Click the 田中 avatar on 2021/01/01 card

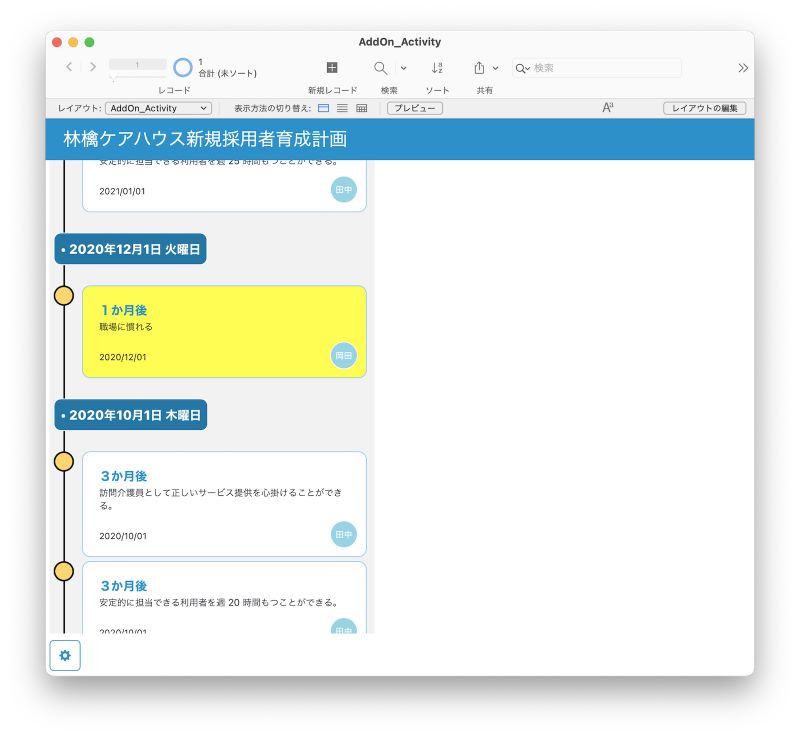click(344, 190)
